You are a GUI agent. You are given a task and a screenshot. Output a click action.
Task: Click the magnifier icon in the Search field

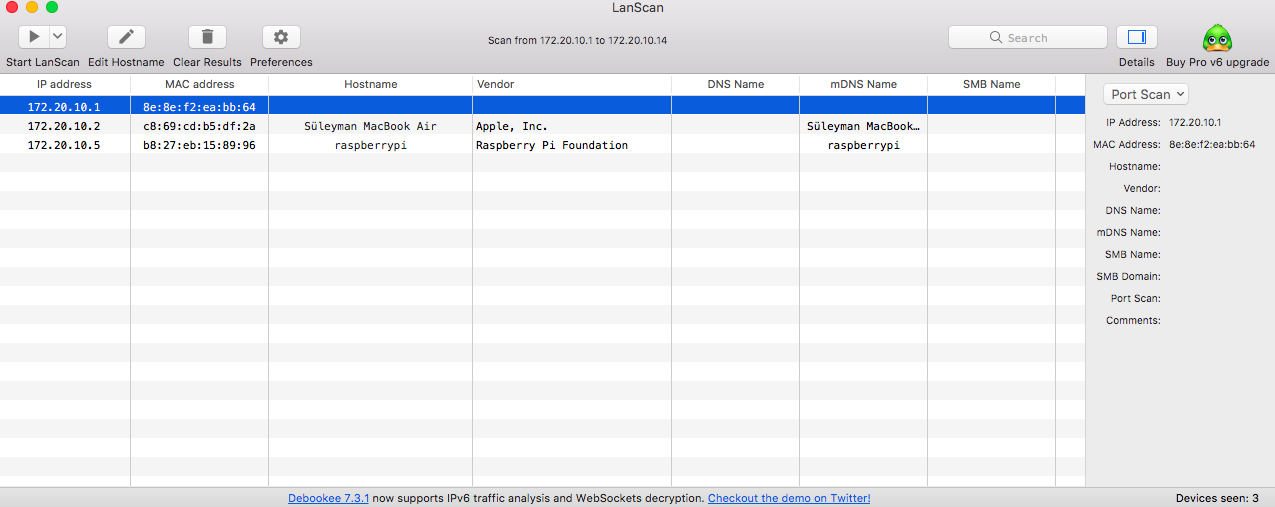[996, 38]
